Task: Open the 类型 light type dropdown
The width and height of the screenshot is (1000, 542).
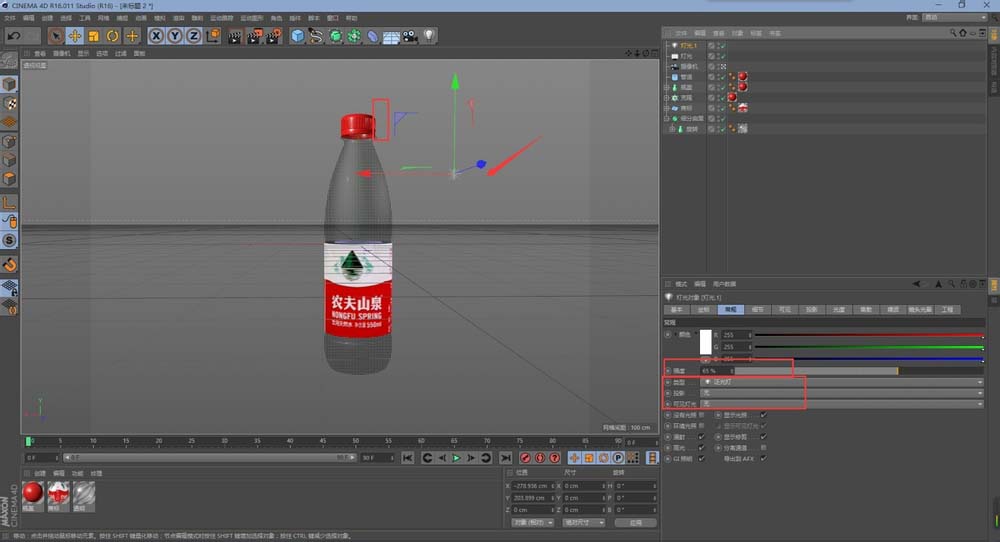Action: 840,382
